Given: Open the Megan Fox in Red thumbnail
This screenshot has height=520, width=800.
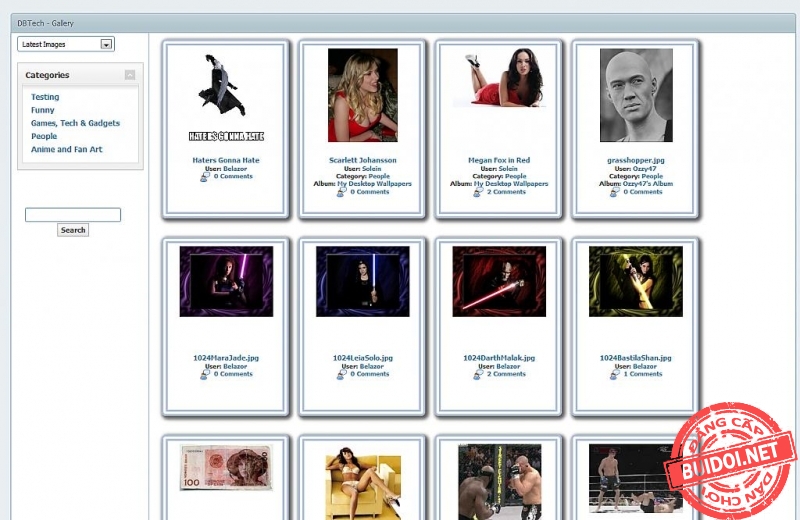Looking at the screenshot, I should [499, 78].
